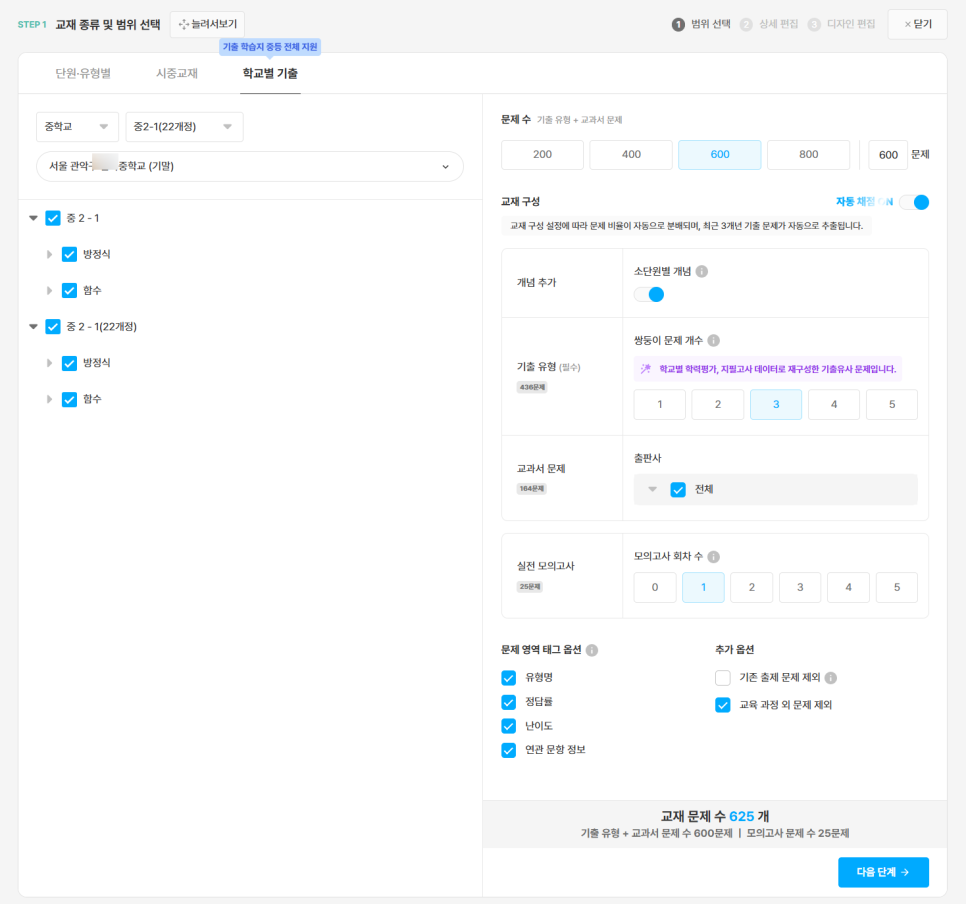The height and width of the screenshot is (904, 966).
Task: Switch to the 단원·유형별 tab
Action: pos(83,73)
